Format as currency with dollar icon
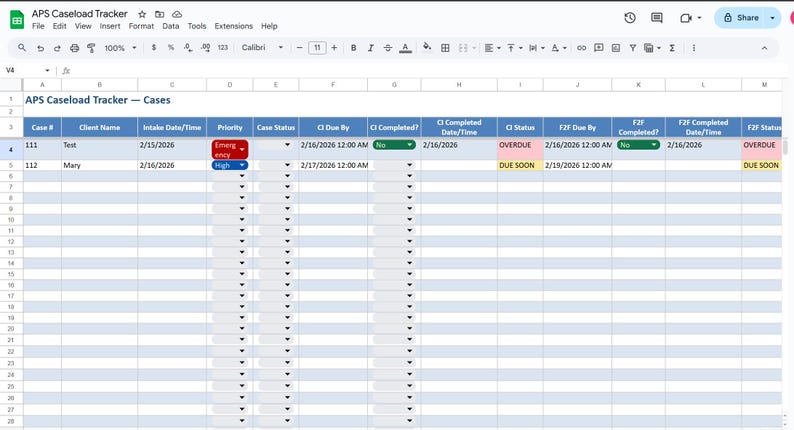Image resolution: width=794 pixels, height=430 pixels. coord(154,48)
